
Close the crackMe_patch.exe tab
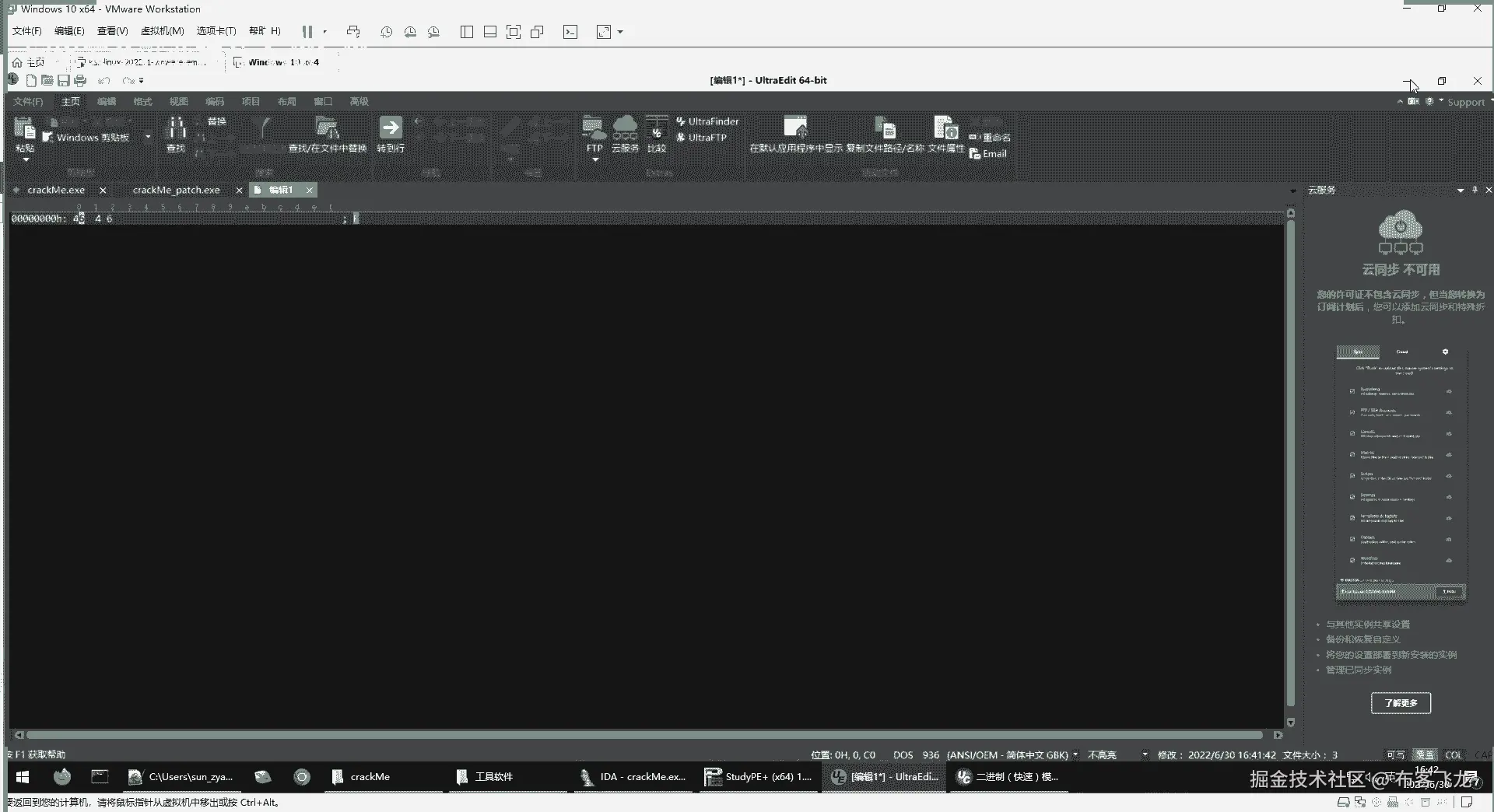239,191
